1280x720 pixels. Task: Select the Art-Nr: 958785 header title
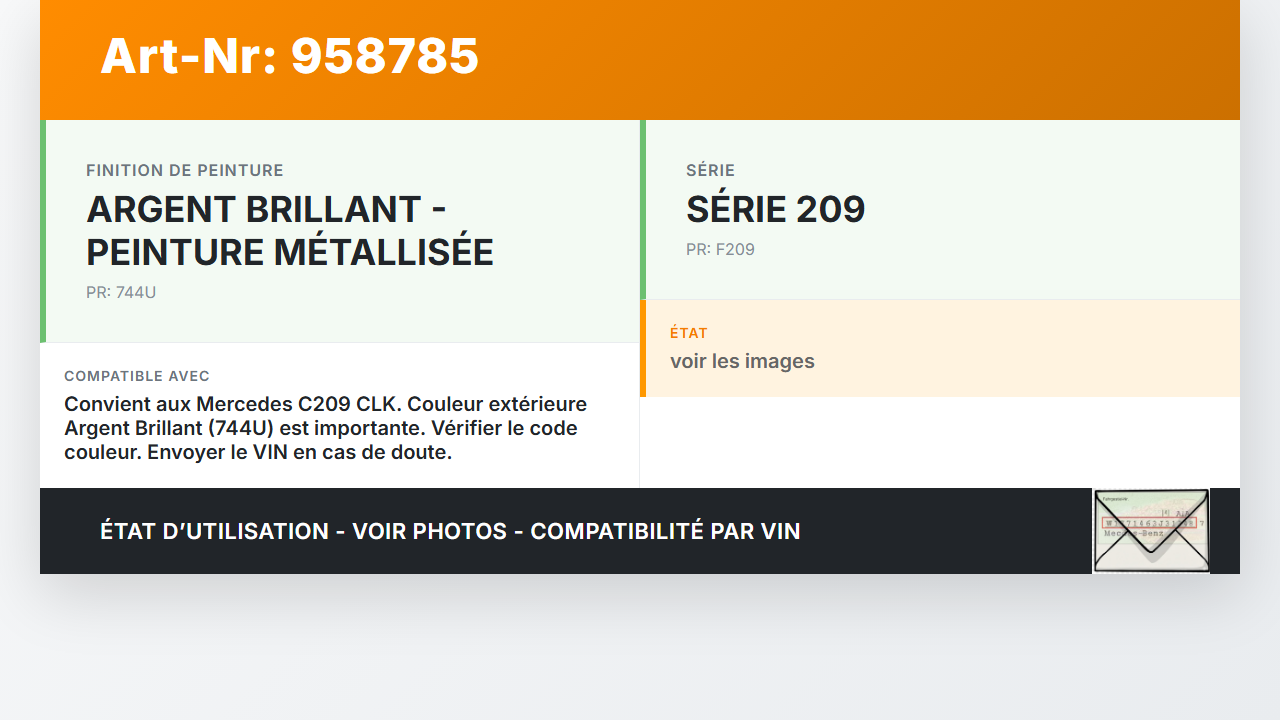tap(290, 56)
